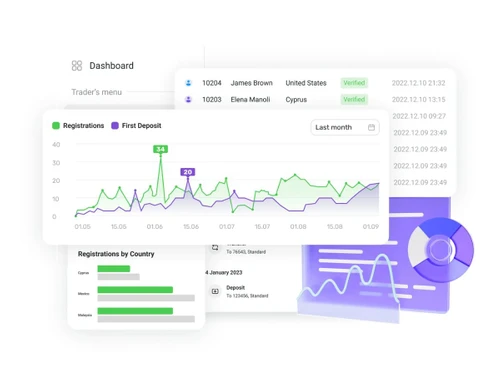Click the 01.08 x-axis label
Viewport: 500px width, 375px height.
(298, 227)
